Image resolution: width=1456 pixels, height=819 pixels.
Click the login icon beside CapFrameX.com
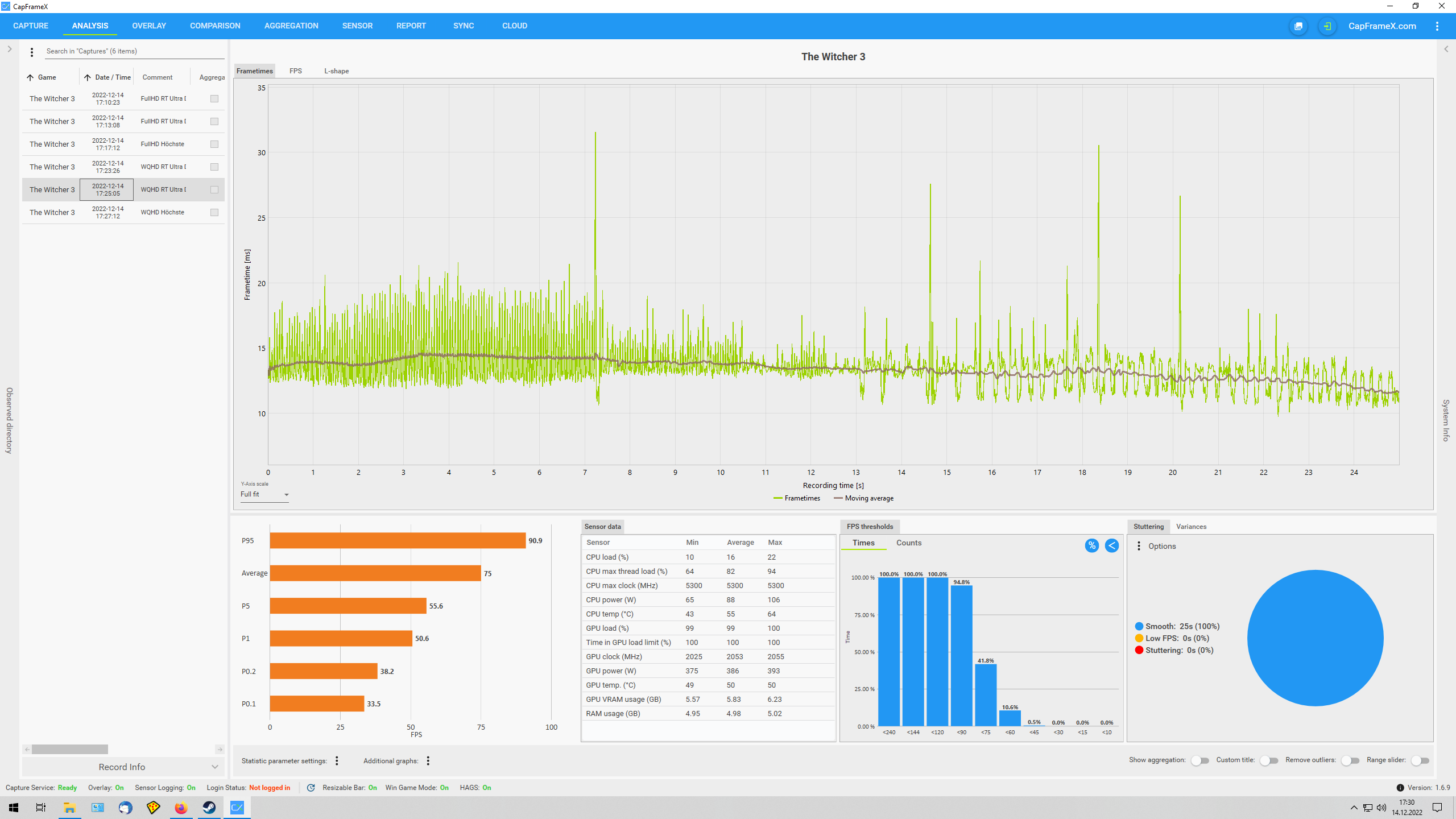click(1327, 26)
